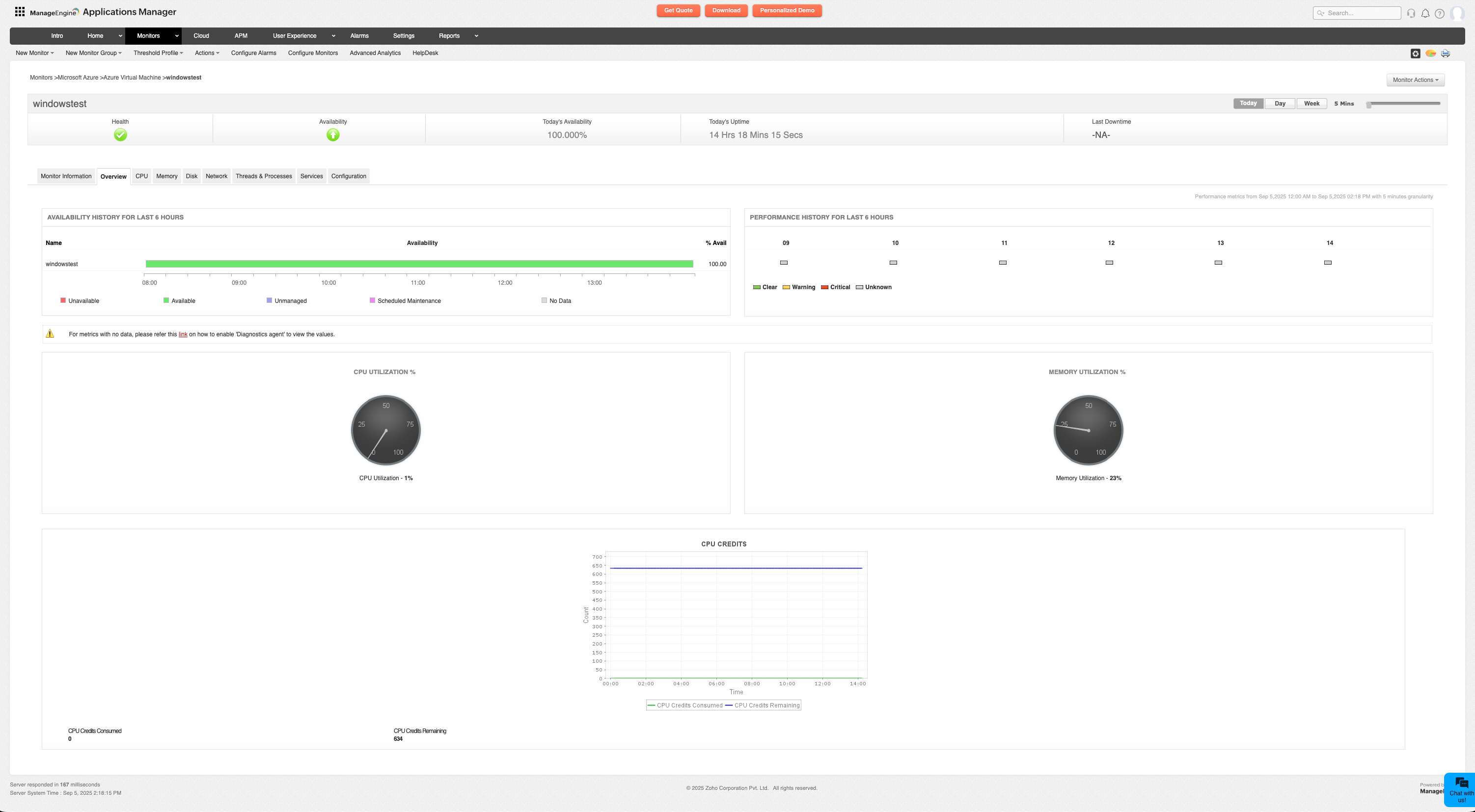Expand the New Monitor dropdown
Image resolution: width=1475 pixels, height=812 pixels.
tap(34, 53)
